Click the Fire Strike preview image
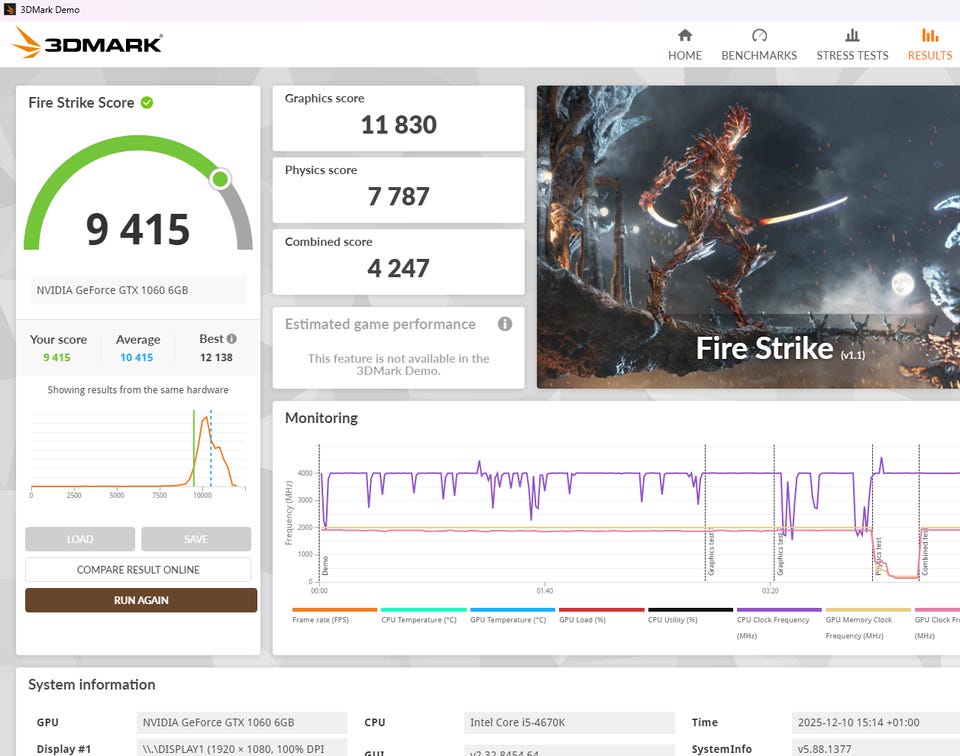The height and width of the screenshot is (756, 960). click(748, 237)
